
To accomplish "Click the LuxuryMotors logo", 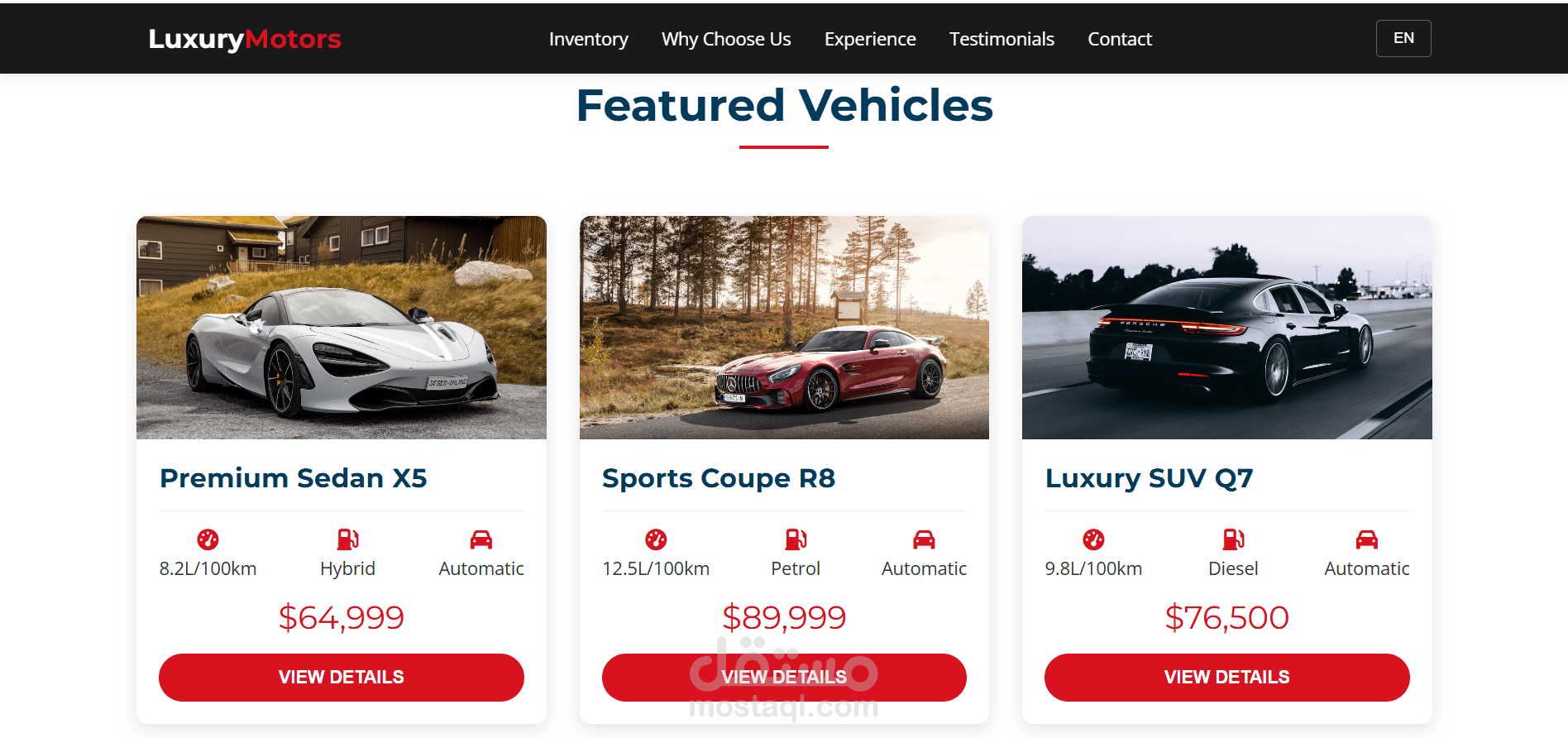I will (x=245, y=39).
